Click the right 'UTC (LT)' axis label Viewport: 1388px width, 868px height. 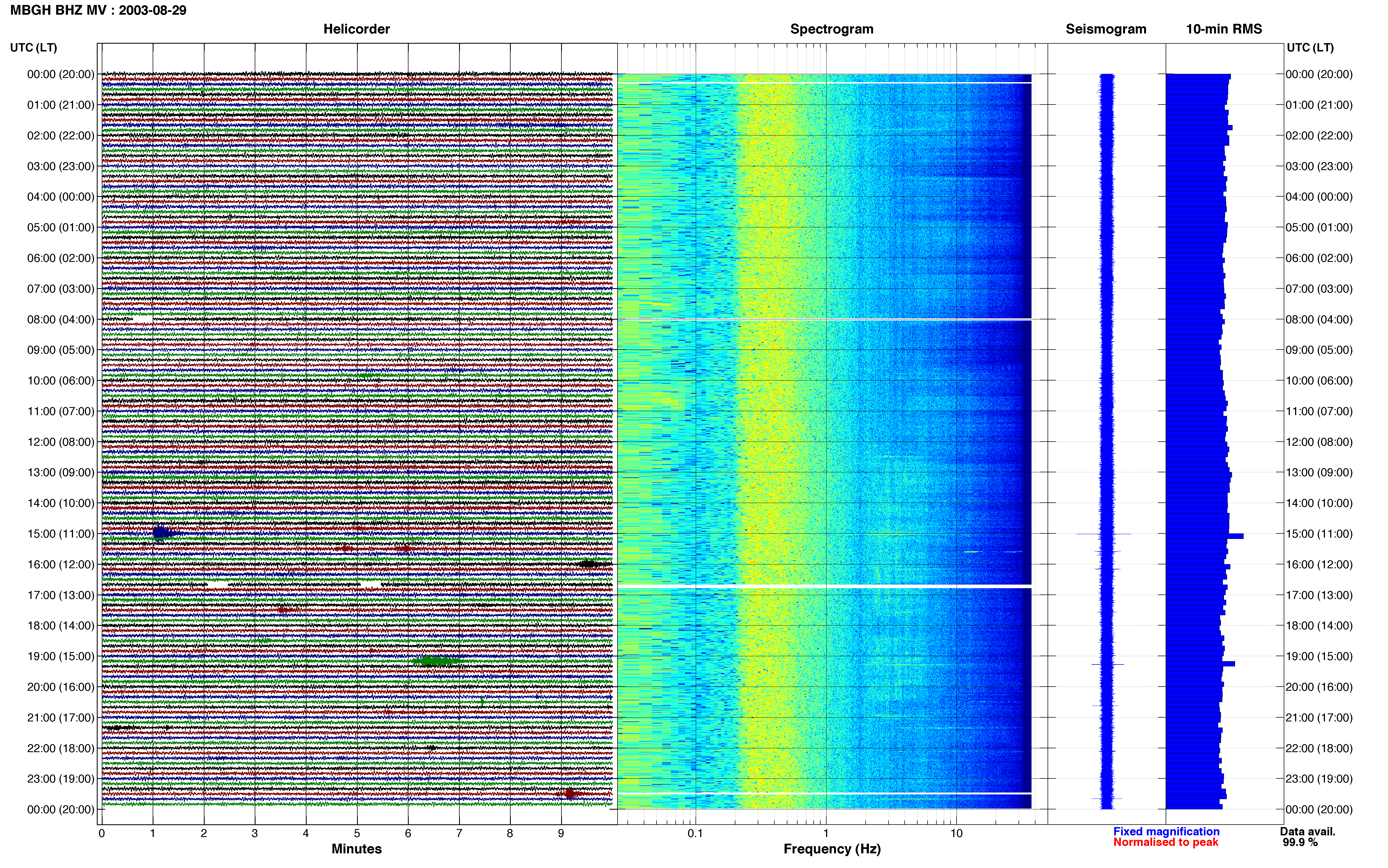point(1310,48)
